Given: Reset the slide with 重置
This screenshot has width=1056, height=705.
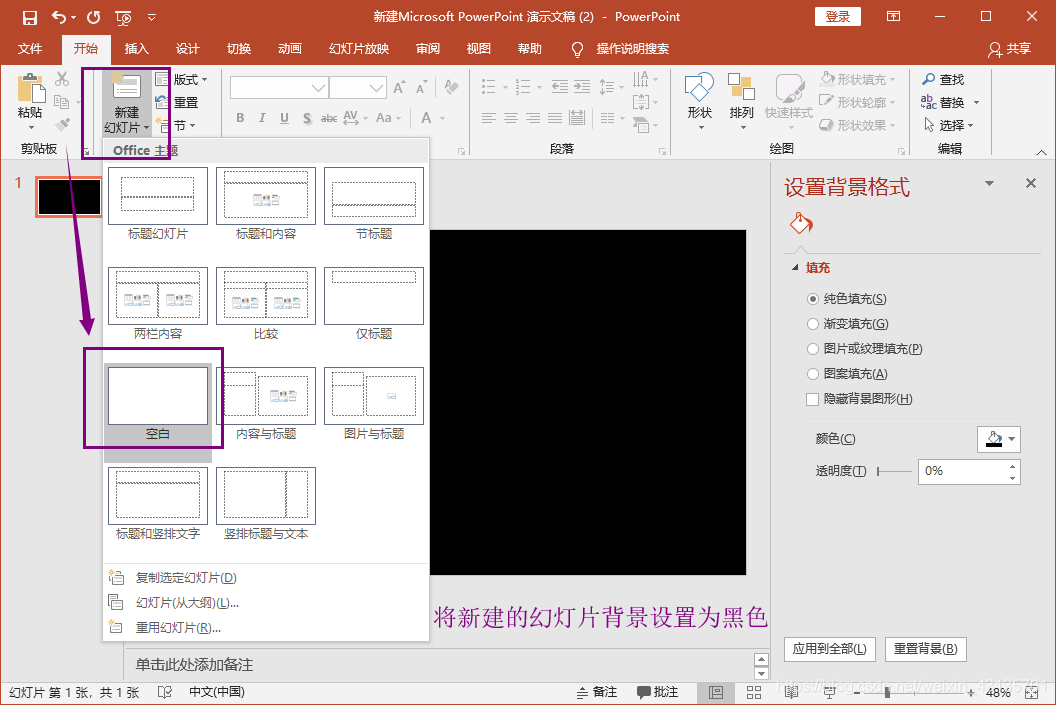Looking at the screenshot, I should click(x=177, y=102).
